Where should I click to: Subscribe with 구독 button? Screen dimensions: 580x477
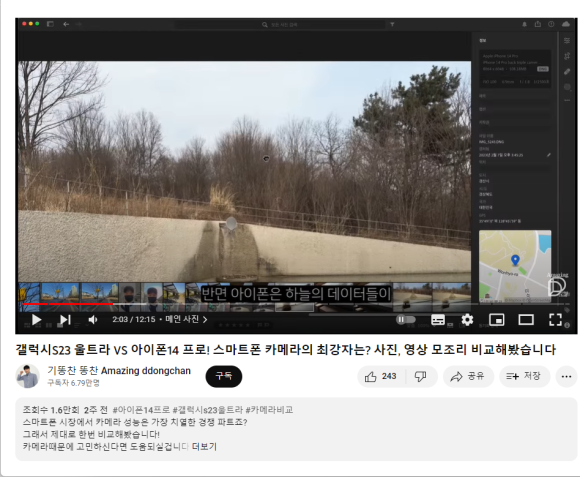[224, 376]
